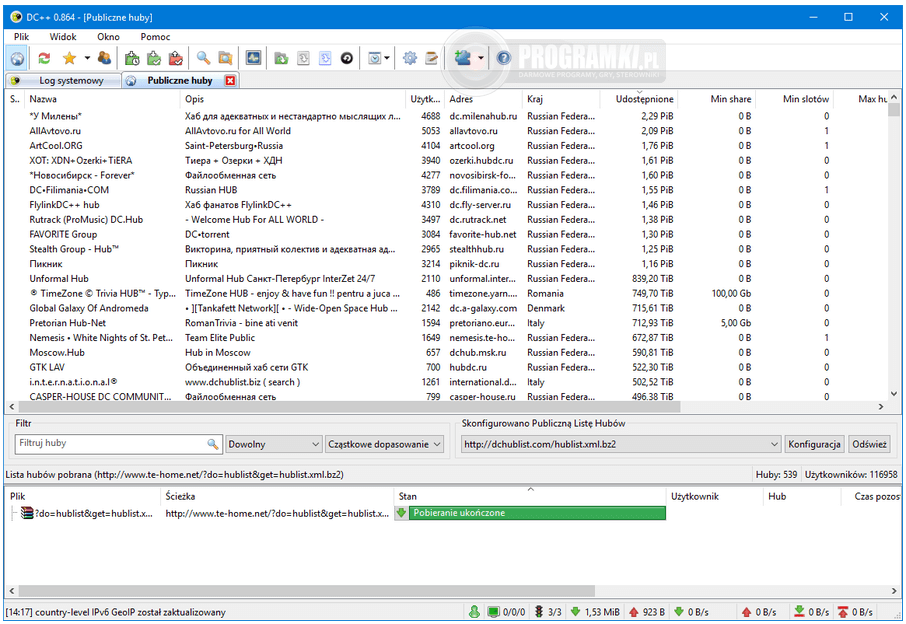The width and height of the screenshot is (906, 624).
Task: Click the uploaded total 923 B indicator
Action: click(647, 612)
